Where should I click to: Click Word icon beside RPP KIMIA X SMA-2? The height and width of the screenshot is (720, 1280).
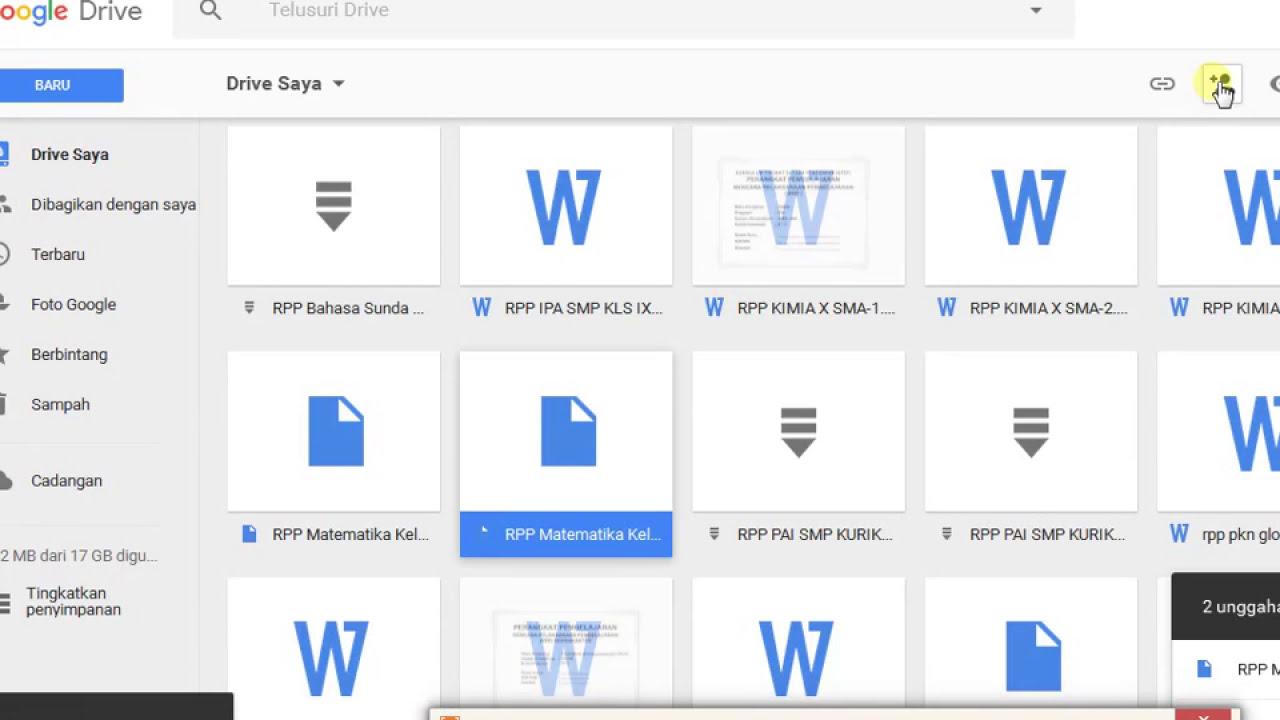[x=947, y=308]
